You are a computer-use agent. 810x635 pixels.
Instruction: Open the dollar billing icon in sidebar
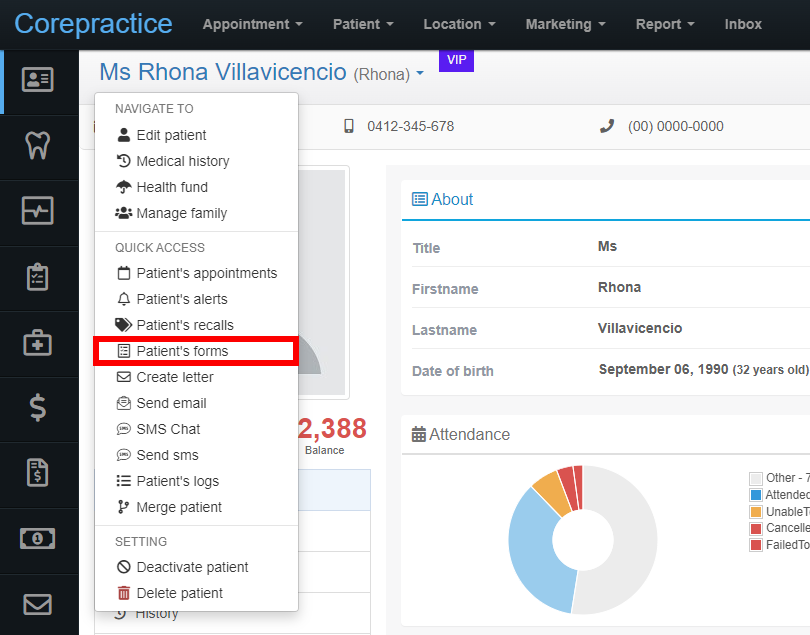pos(39,409)
